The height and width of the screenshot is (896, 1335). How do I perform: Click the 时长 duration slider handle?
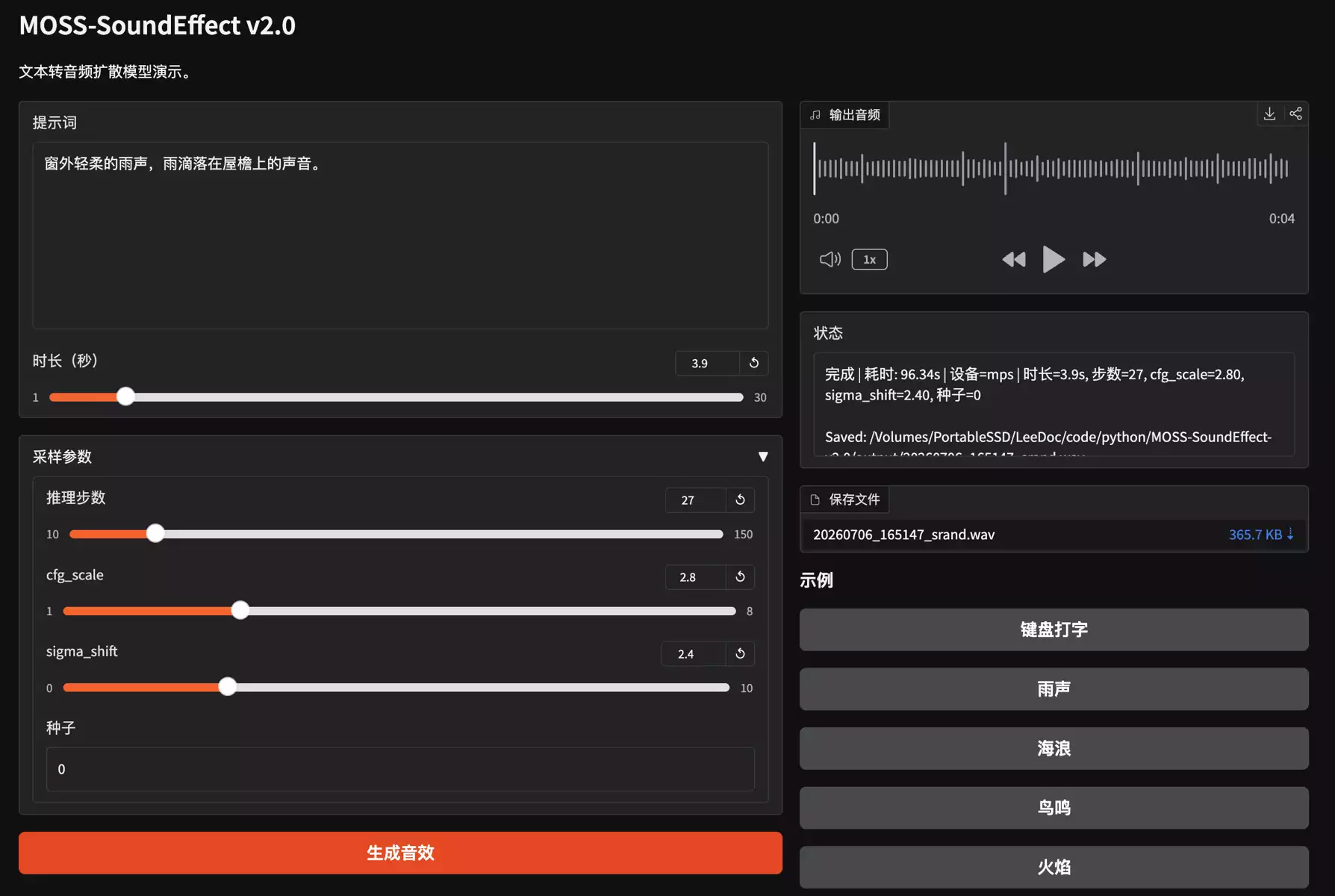point(126,396)
